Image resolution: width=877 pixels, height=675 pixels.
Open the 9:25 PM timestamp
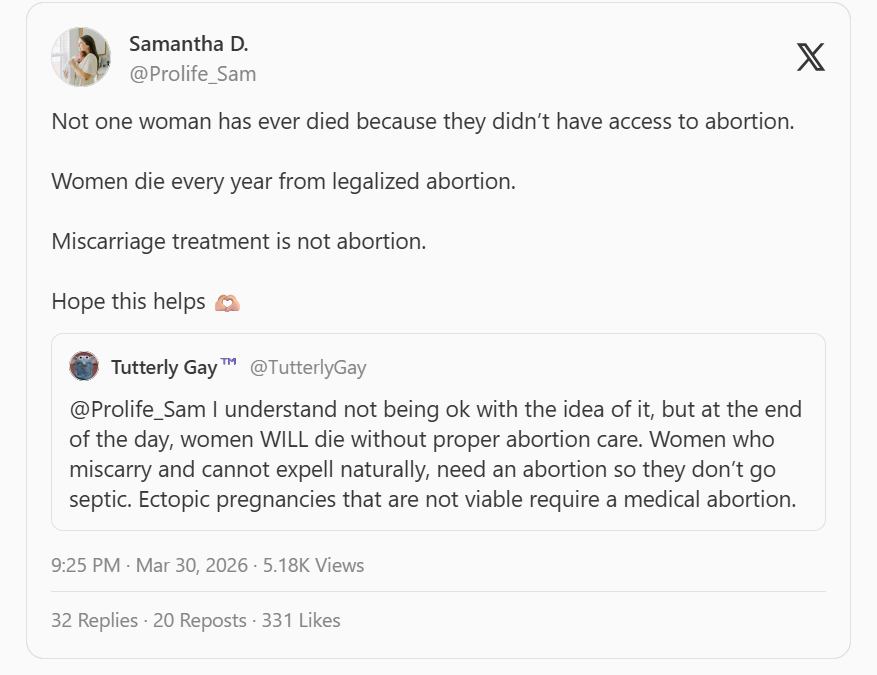coord(85,565)
